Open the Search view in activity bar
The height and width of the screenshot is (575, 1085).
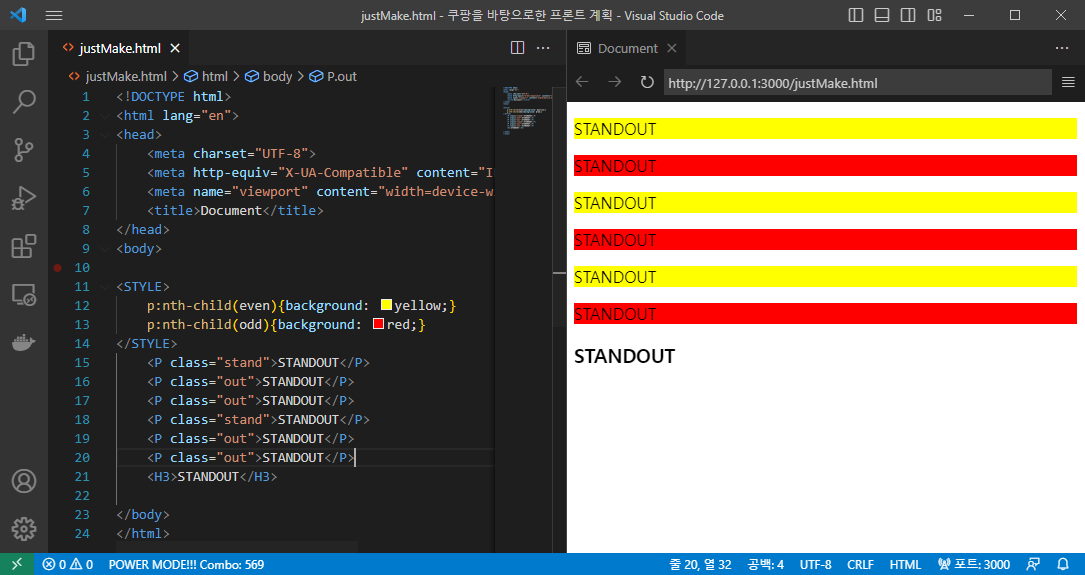pos(24,102)
